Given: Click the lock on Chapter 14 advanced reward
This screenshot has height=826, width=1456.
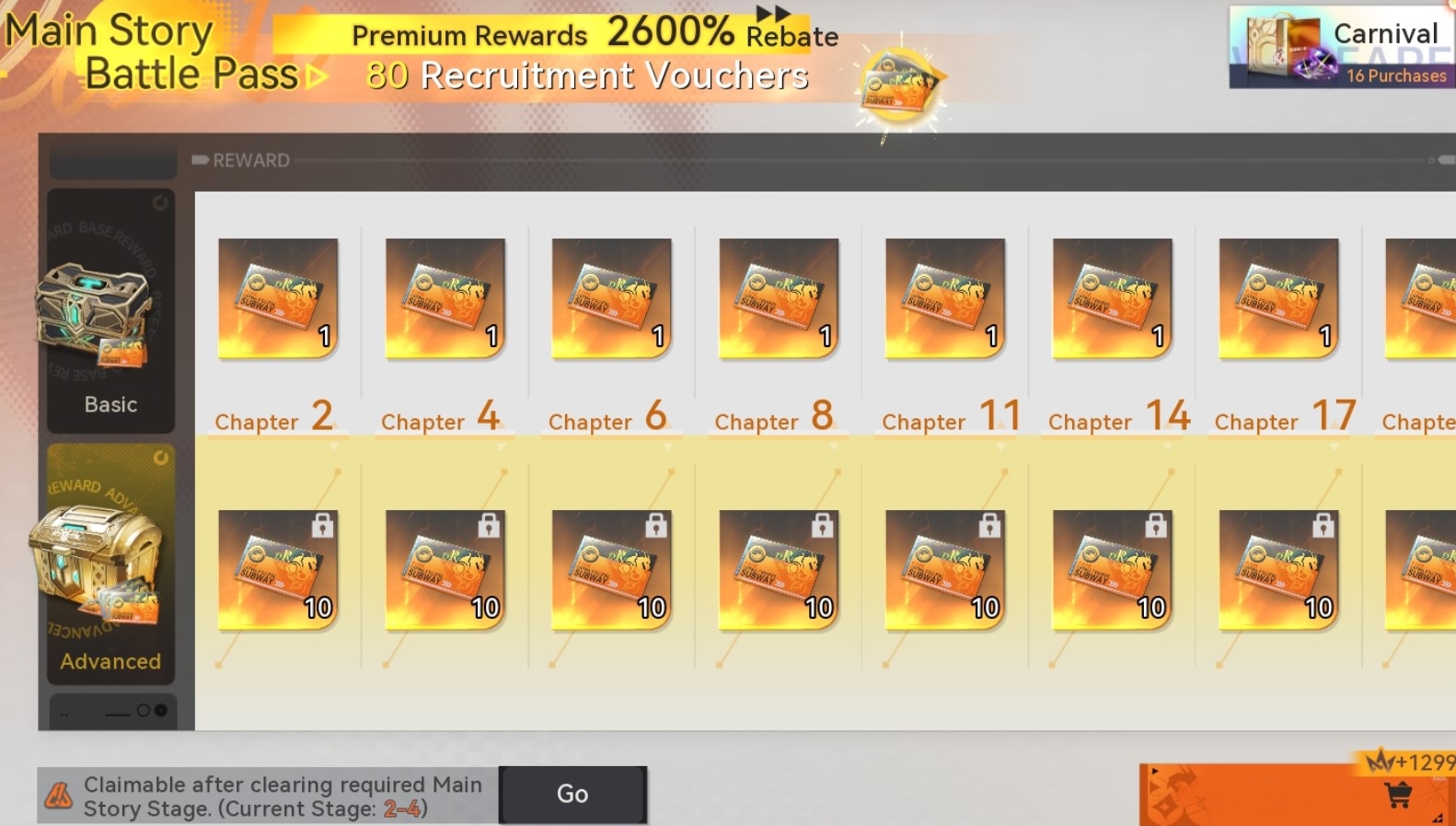Looking at the screenshot, I should point(1156,525).
